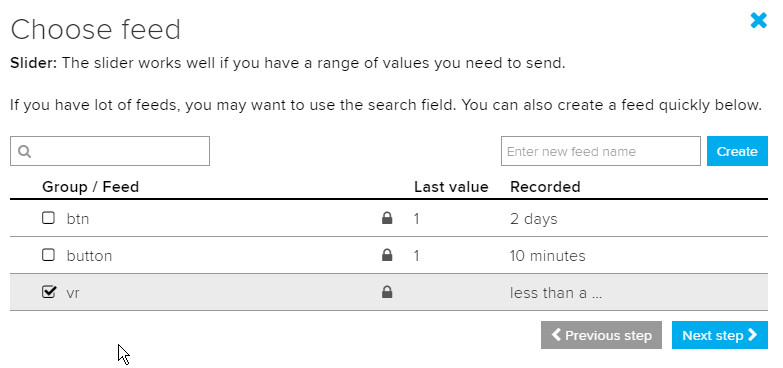Check the btn feed checkbox
The height and width of the screenshot is (368, 783).
point(48,218)
